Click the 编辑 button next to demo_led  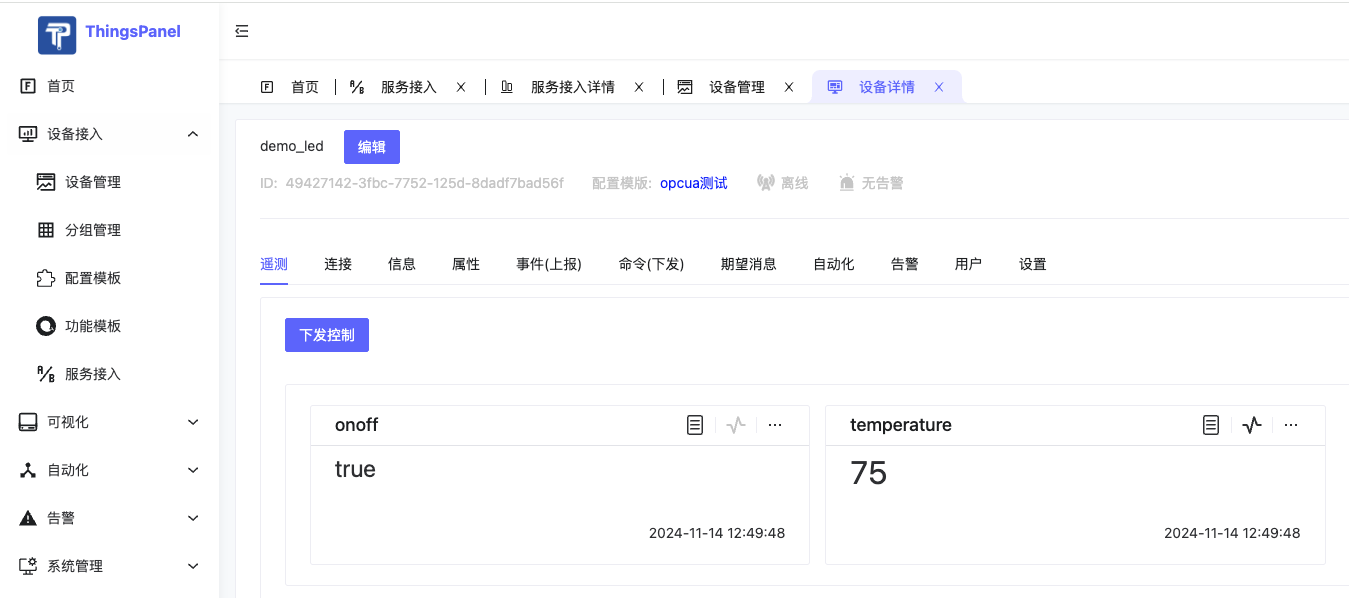[372, 147]
